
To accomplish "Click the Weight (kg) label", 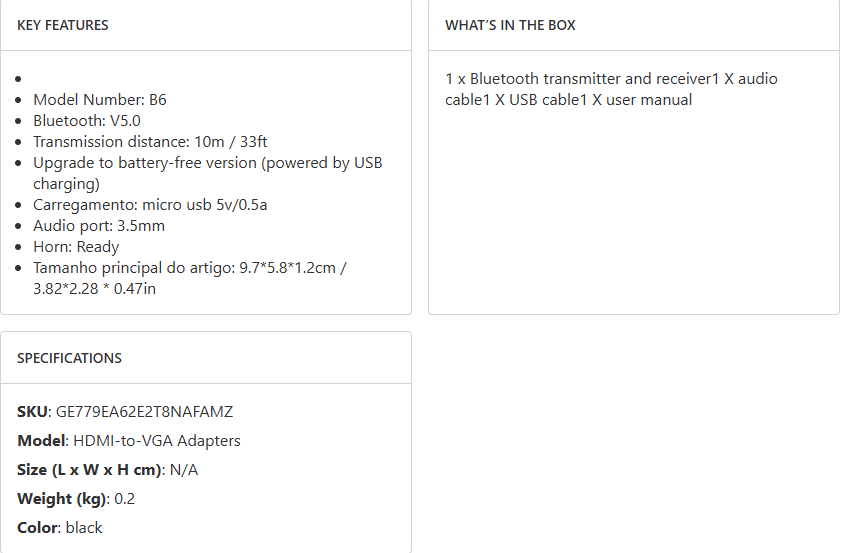I will pyautogui.click(x=61, y=498).
